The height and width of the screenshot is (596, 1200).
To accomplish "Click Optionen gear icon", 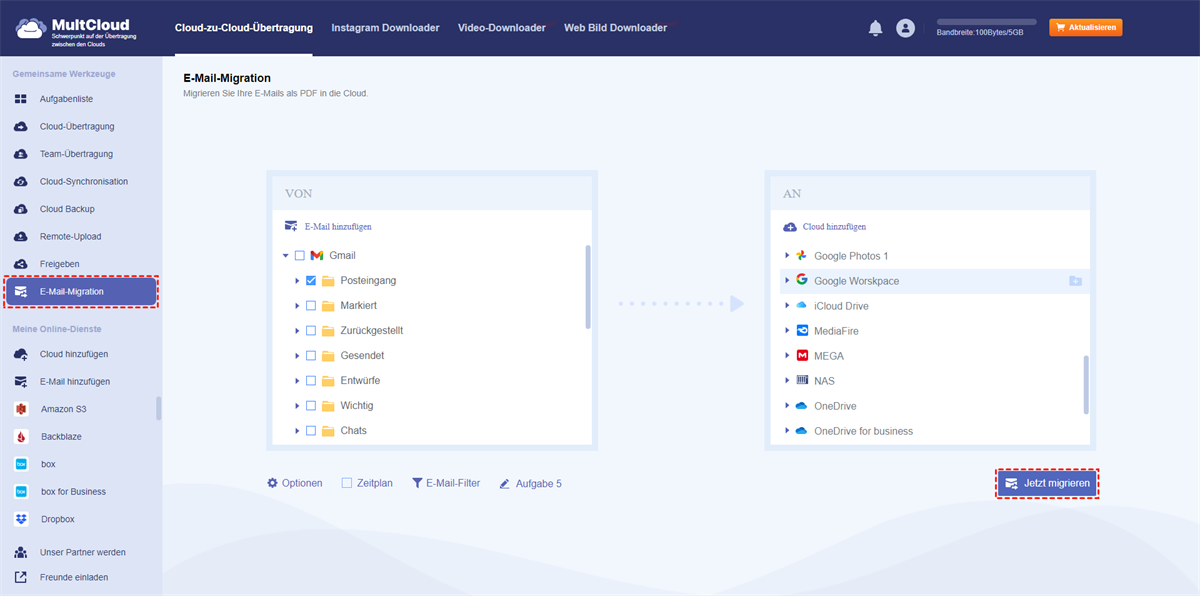I will [272, 483].
